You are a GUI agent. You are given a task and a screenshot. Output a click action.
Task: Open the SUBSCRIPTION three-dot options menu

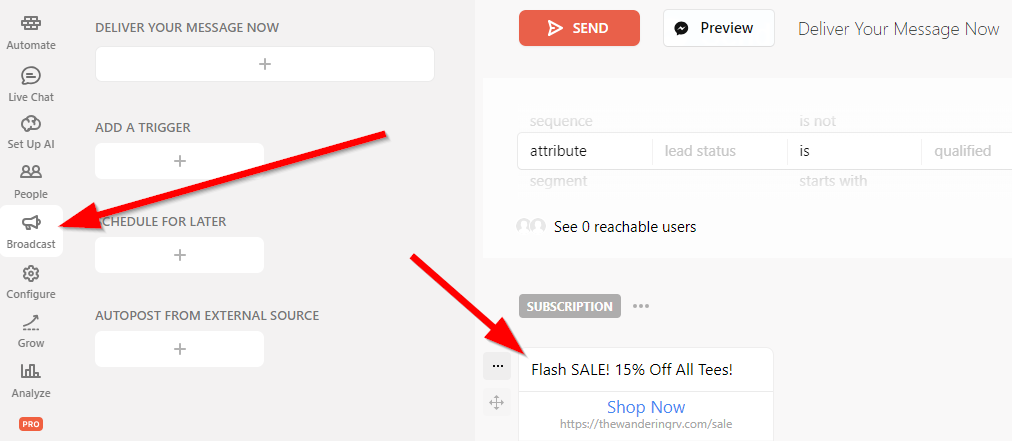641,306
